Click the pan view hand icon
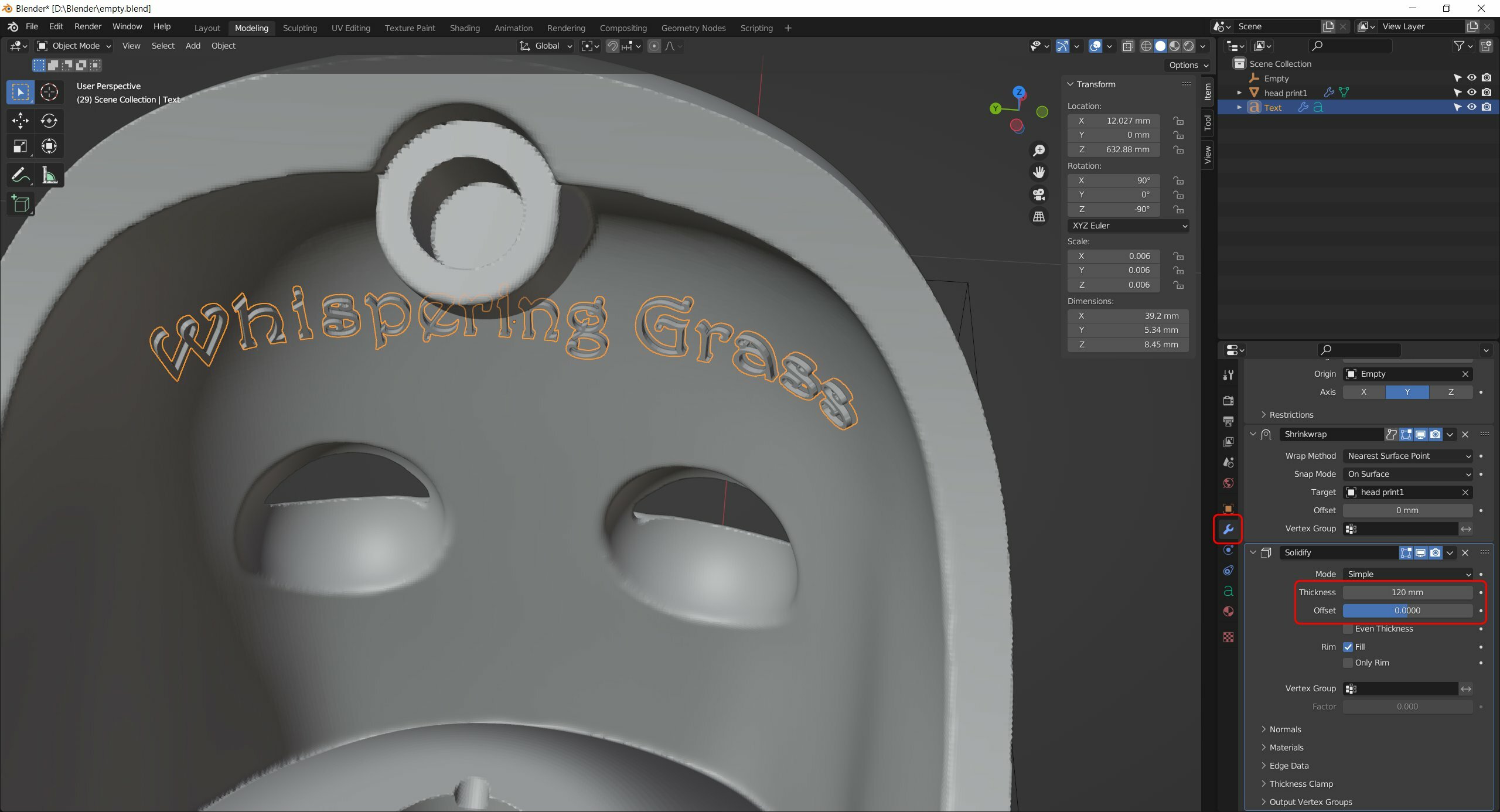 1039,172
